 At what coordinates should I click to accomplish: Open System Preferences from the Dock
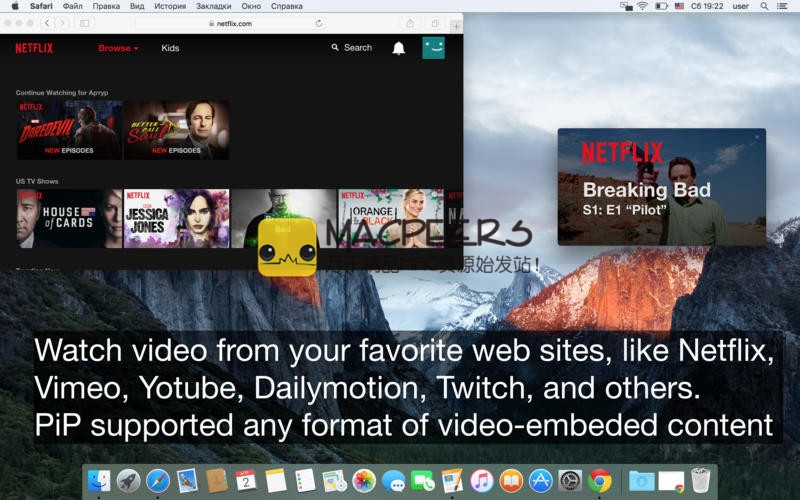coord(570,481)
